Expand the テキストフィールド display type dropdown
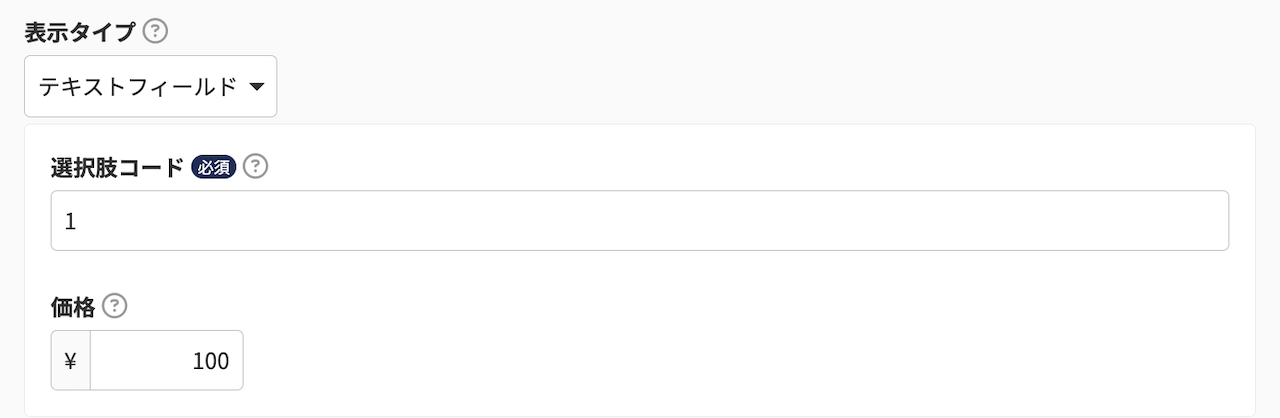Screen dimensions: 1280x418 (150, 86)
